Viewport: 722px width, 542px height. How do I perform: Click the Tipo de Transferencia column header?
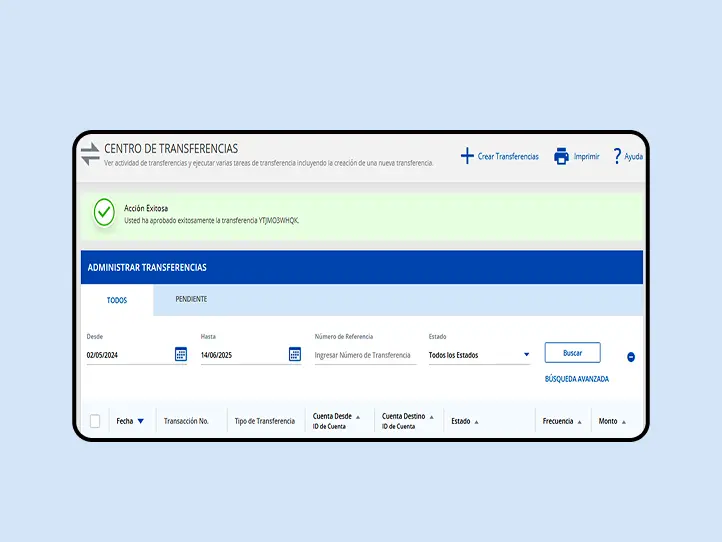[x=265, y=421]
